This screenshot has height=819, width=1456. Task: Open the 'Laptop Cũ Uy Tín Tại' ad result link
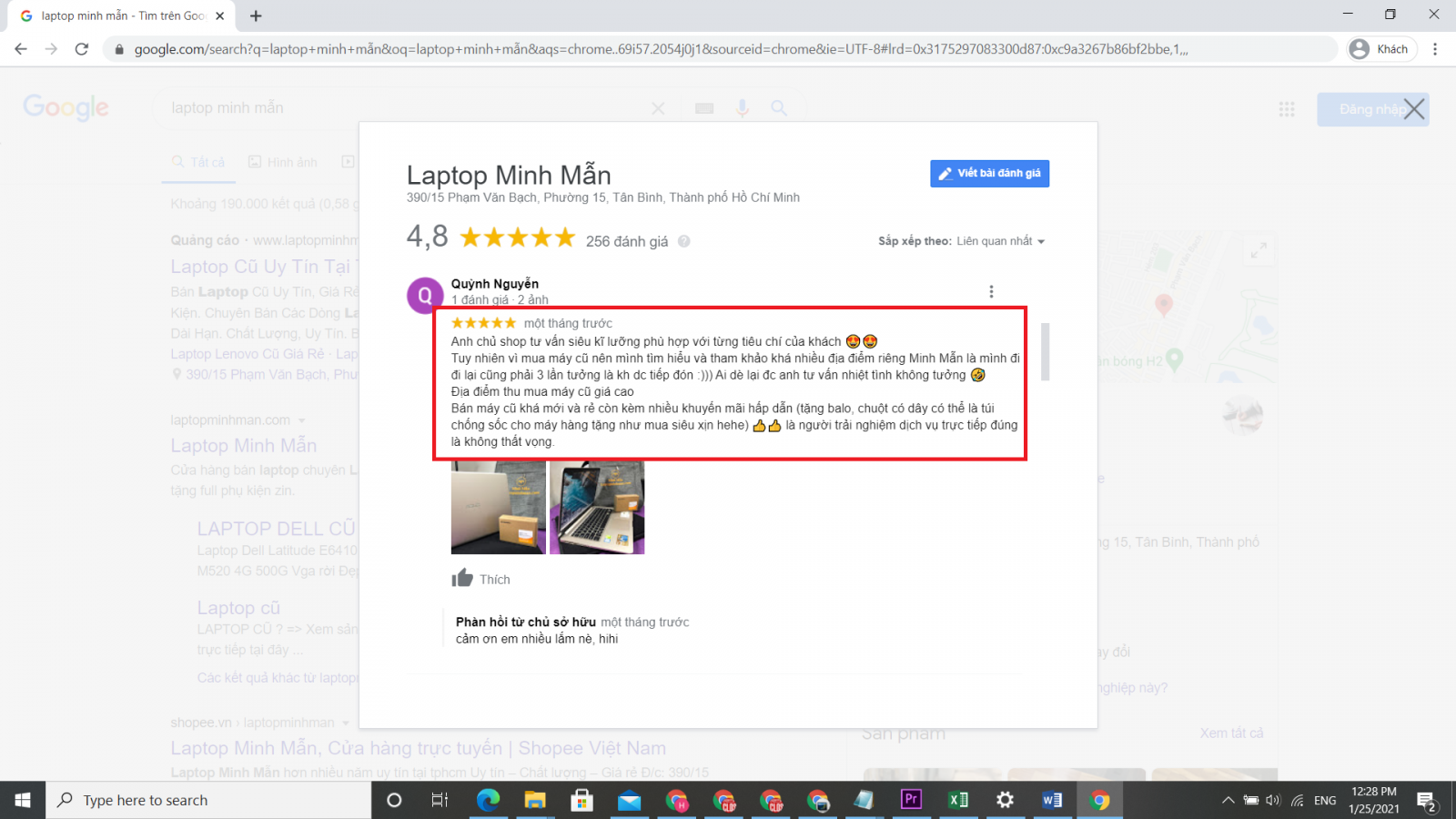(x=264, y=267)
